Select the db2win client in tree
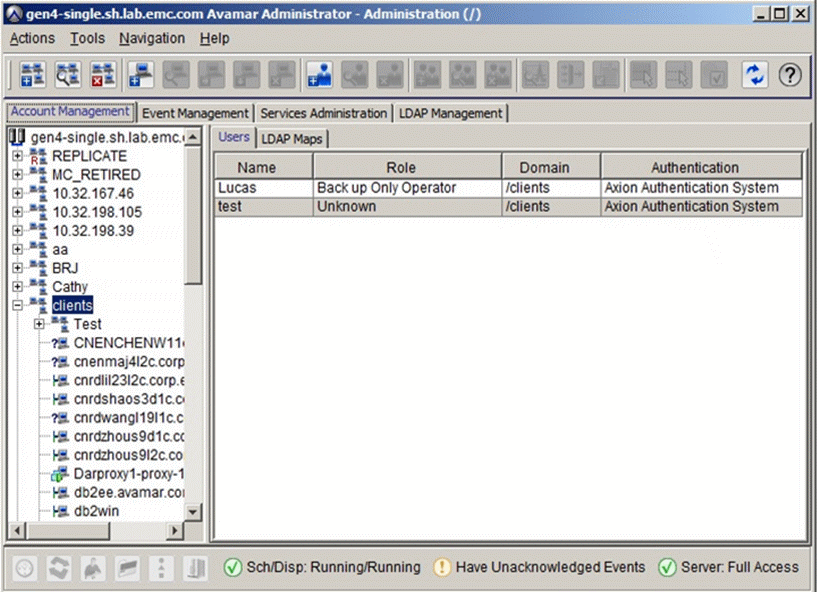The height and width of the screenshot is (592, 820). click(94, 511)
